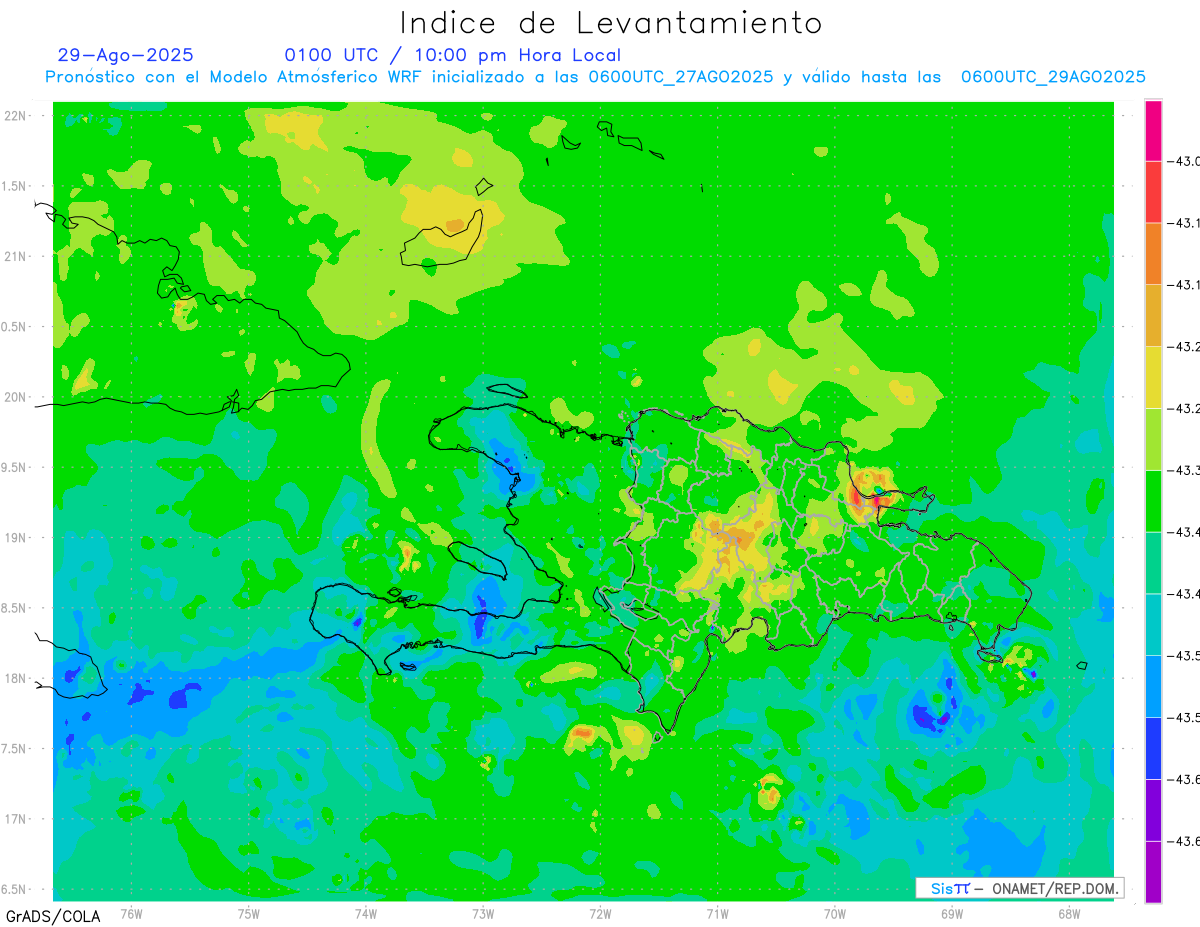This screenshot has width=1200, height=927.
Task: Click the '8.5N' latitude label
Action: tap(14, 608)
